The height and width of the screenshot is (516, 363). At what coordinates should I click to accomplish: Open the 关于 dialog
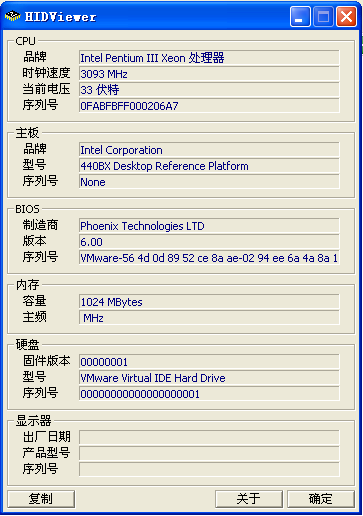click(249, 499)
